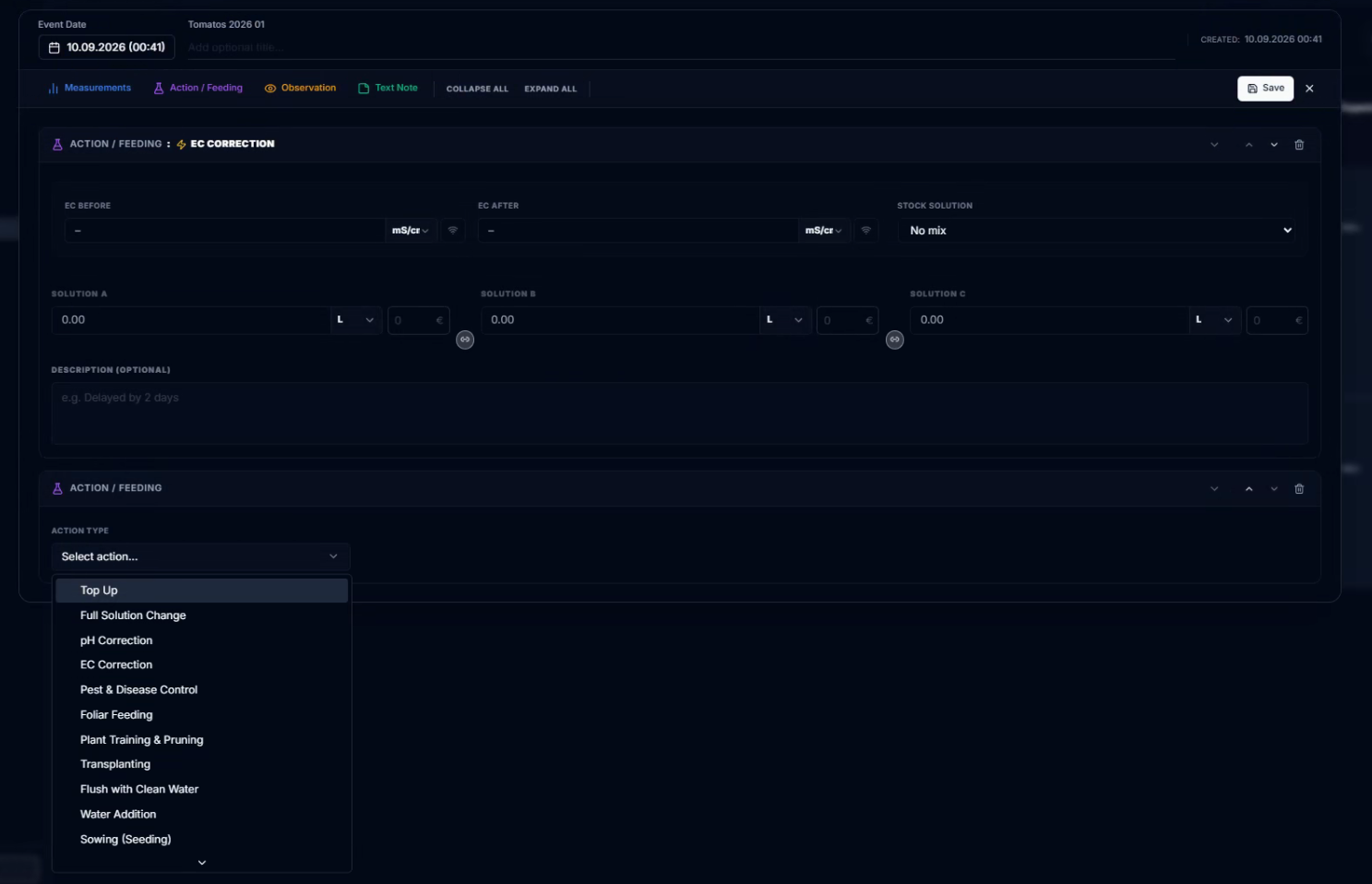Choose Full Solution Change option
Image resolution: width=1372 pixels, height=884 pixels.
point(202,615)
